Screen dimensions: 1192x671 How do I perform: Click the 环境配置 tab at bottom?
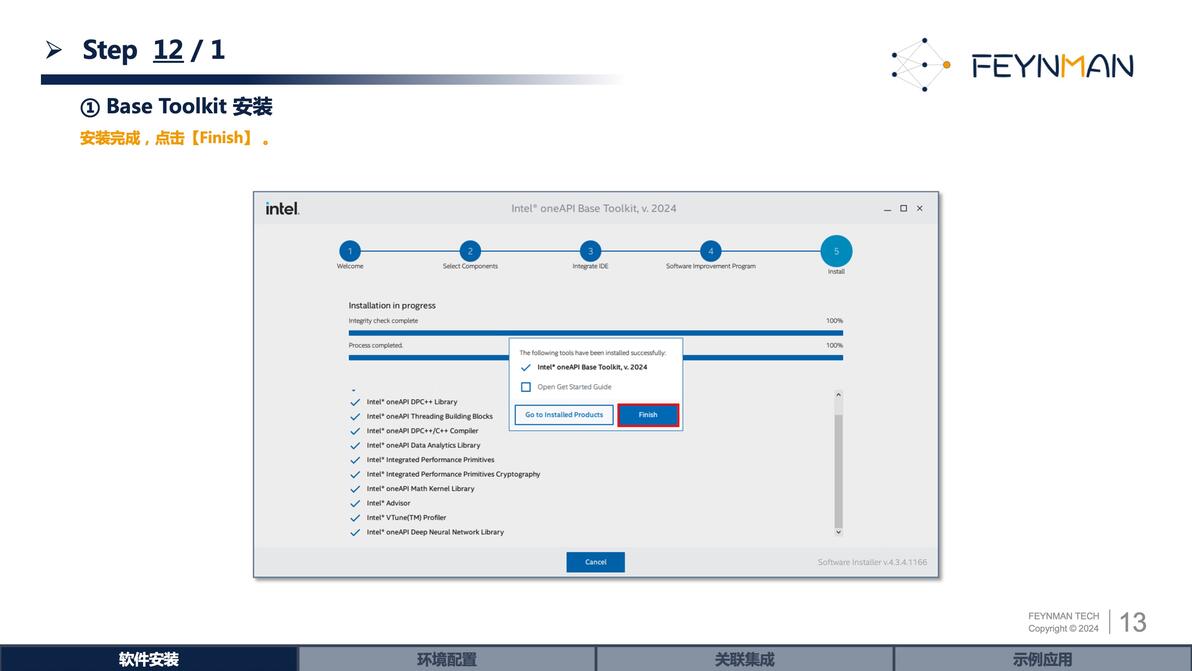click(447, 659)
